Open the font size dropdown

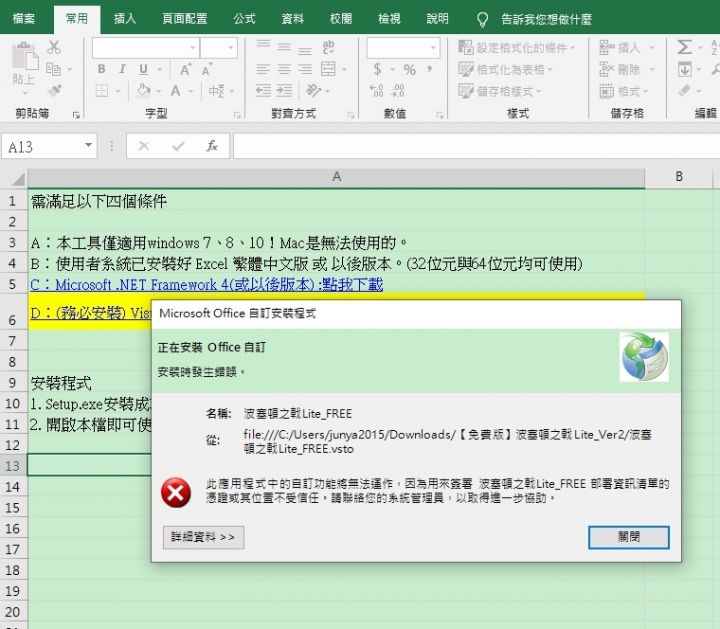231,48
